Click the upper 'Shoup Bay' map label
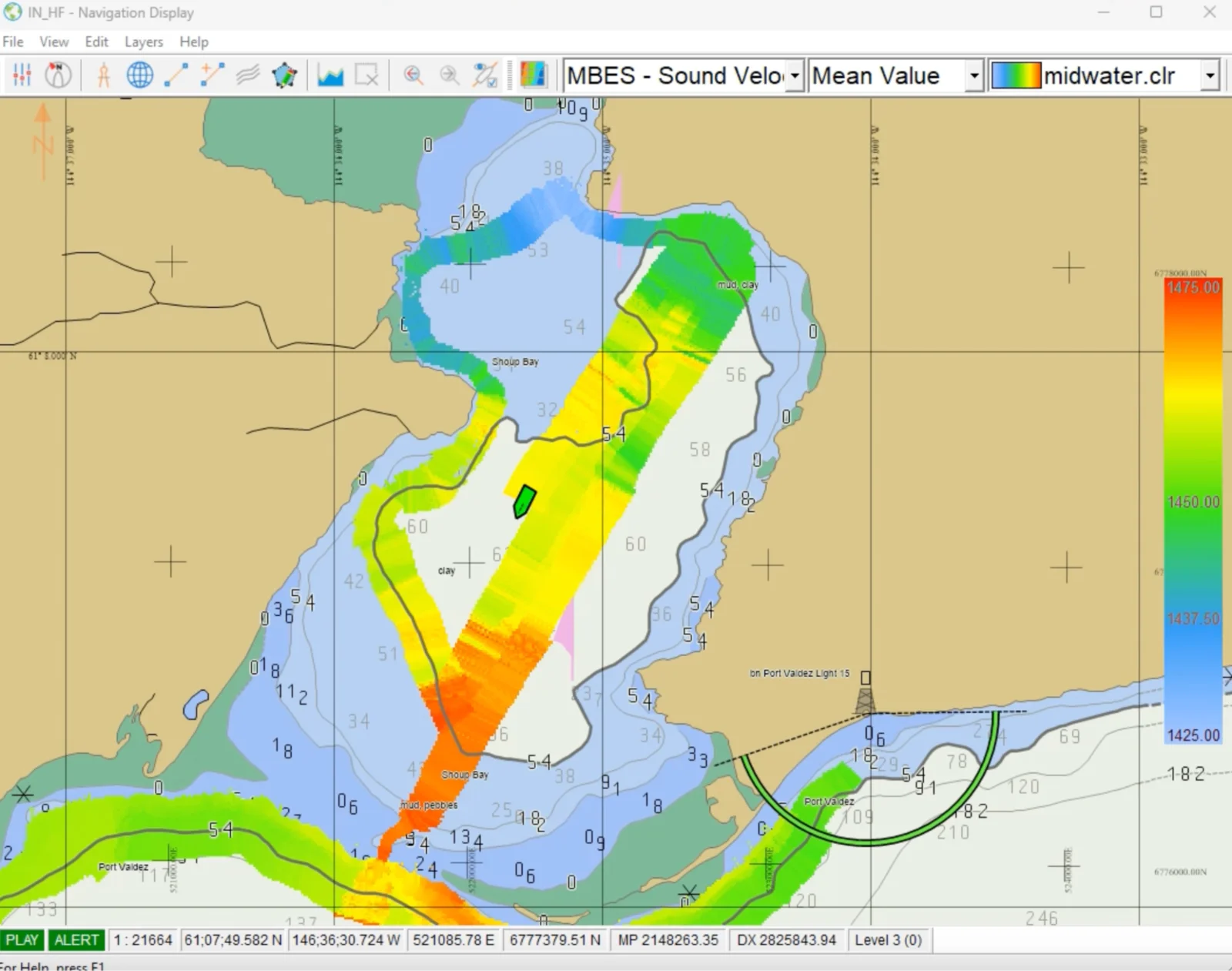Viewport: 1232px width, 971px height. point(515,361)
